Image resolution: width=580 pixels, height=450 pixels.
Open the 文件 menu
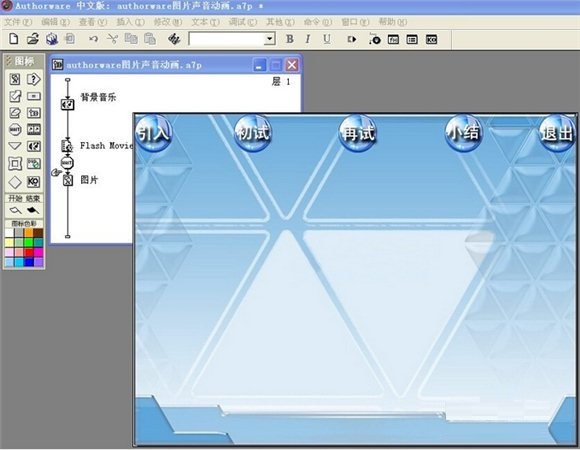tap(18, 22)
